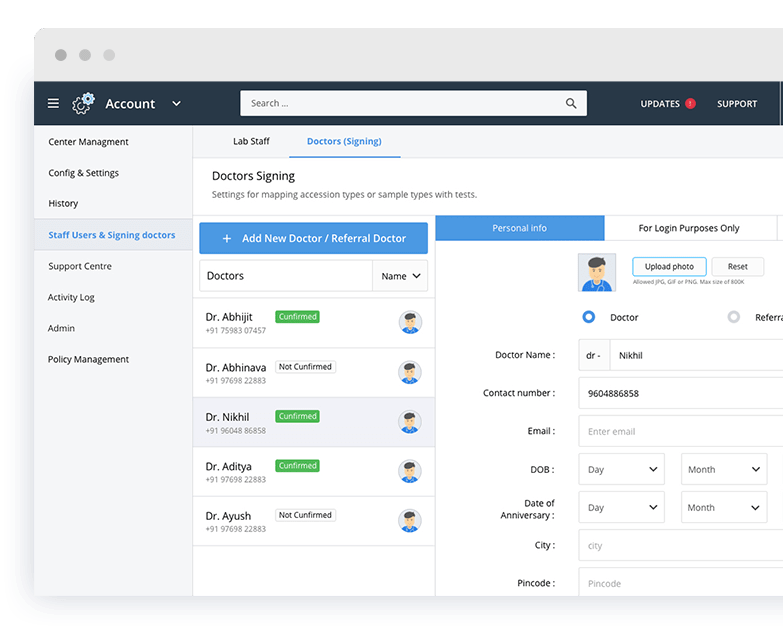The height and width of the screenshot is (631, 783).
Task: Click the Upload photo button
Action: point(669,267)
